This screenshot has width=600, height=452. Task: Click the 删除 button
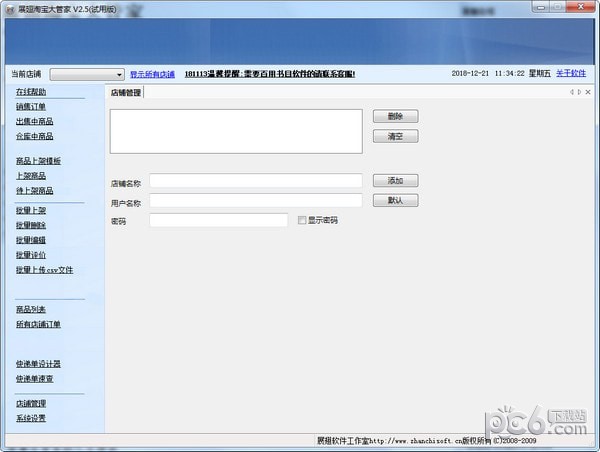(396, 116)
